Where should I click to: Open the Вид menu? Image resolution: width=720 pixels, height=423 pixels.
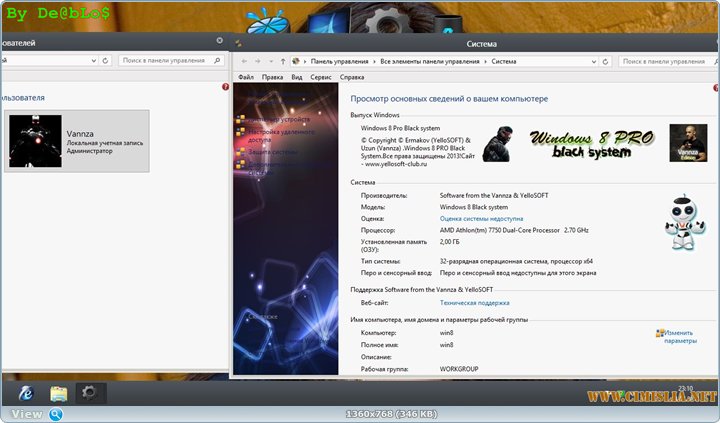click(297, 77)
